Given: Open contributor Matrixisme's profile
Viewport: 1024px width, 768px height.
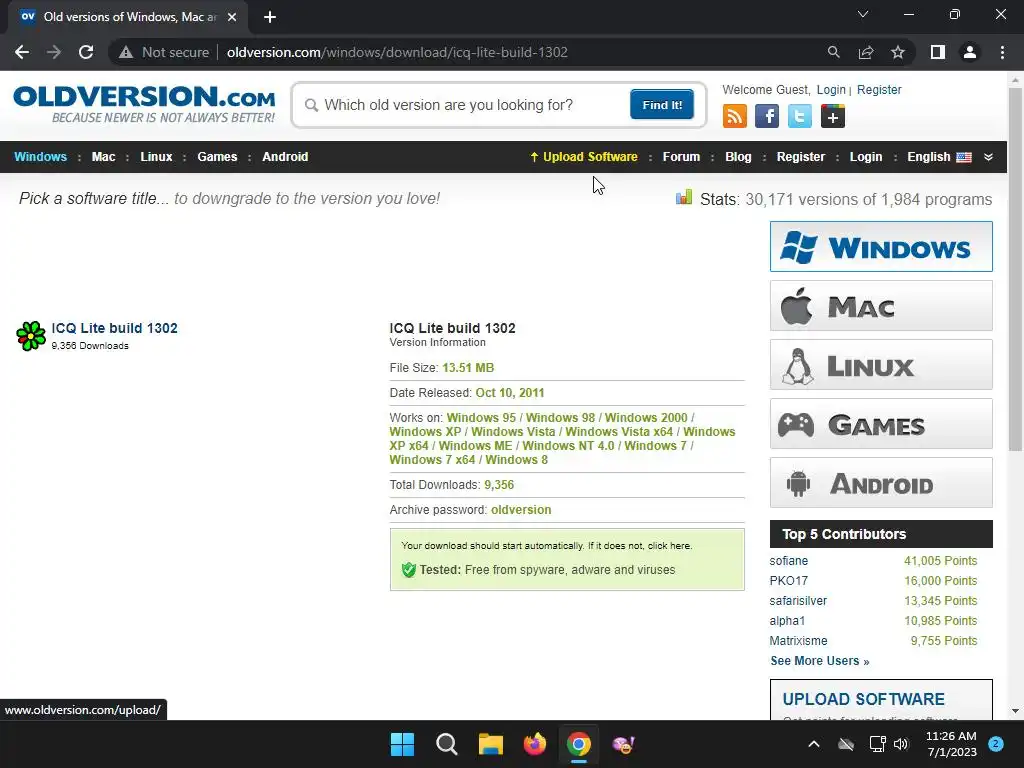Looking at the screenshot, I should click(x=798, y=641).
